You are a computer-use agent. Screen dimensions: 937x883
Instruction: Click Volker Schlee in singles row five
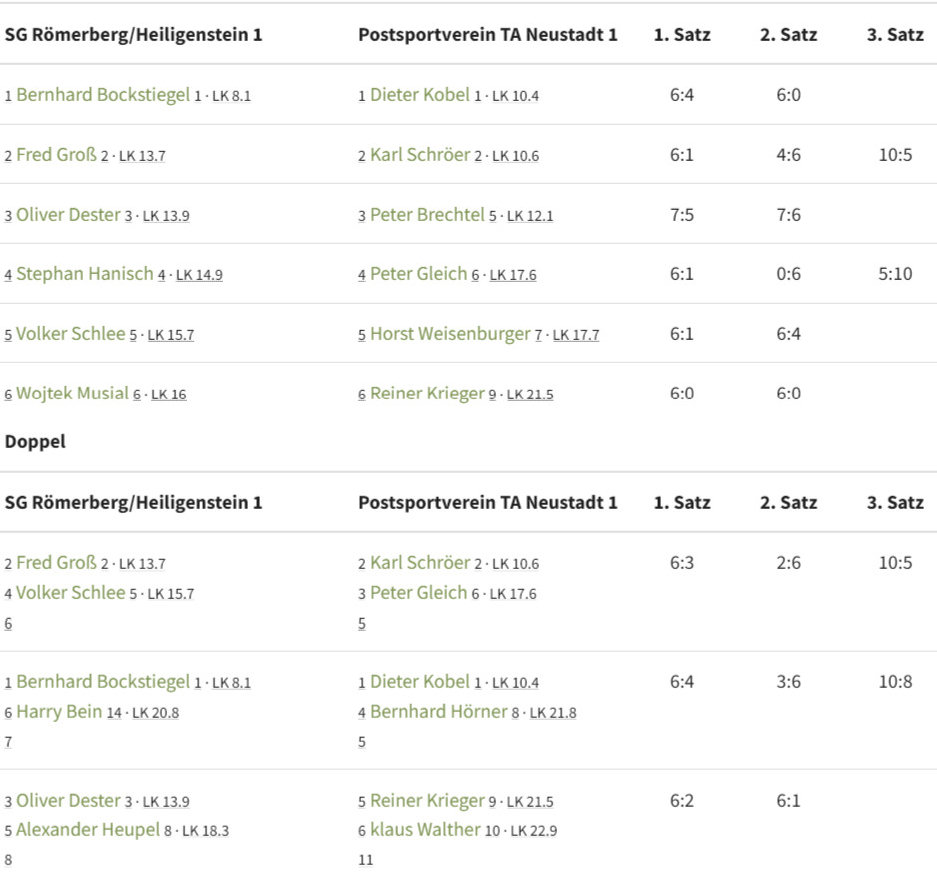click(x=71, y=333)
